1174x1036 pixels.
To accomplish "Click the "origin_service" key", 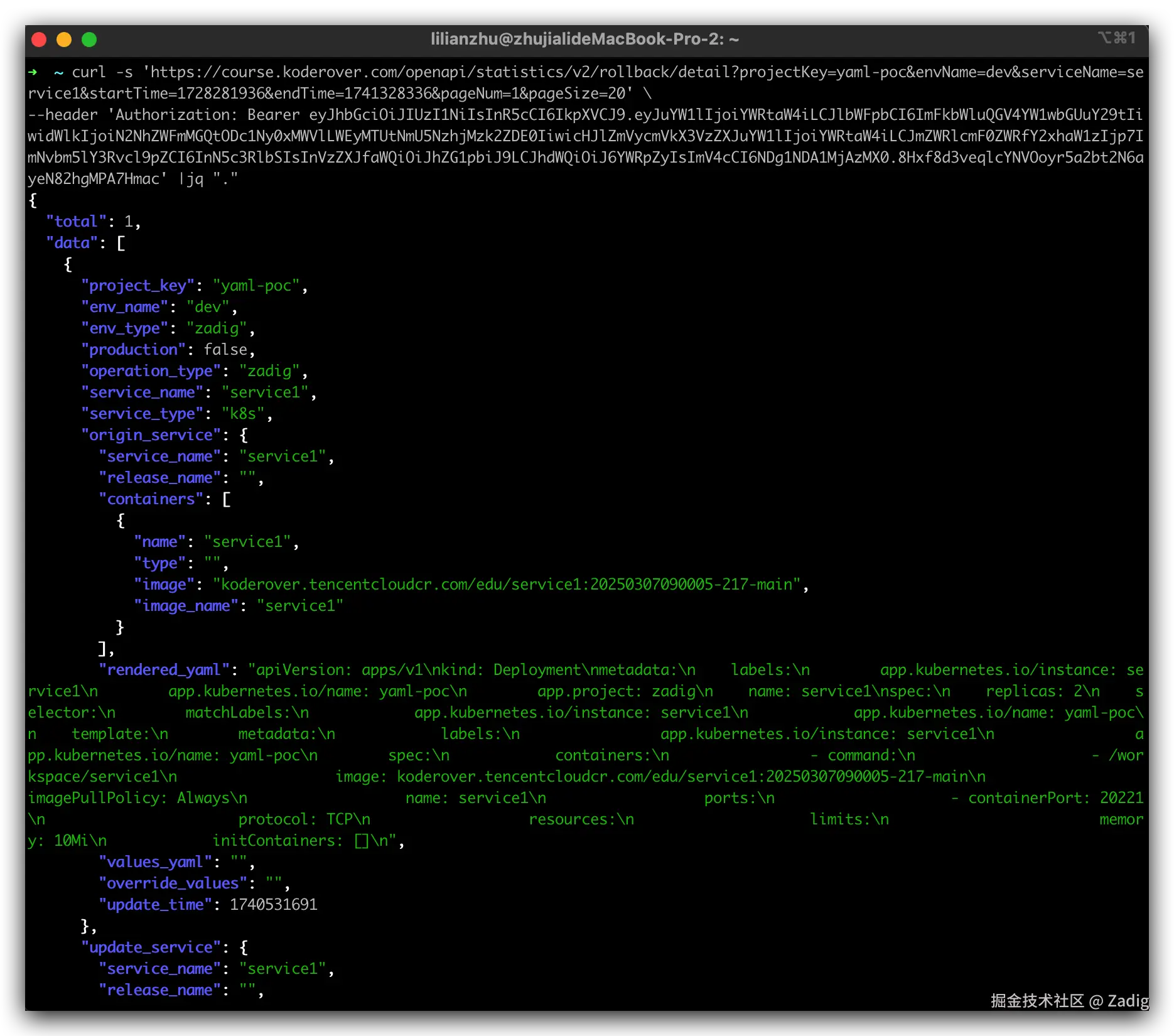I will click(151, 435).
